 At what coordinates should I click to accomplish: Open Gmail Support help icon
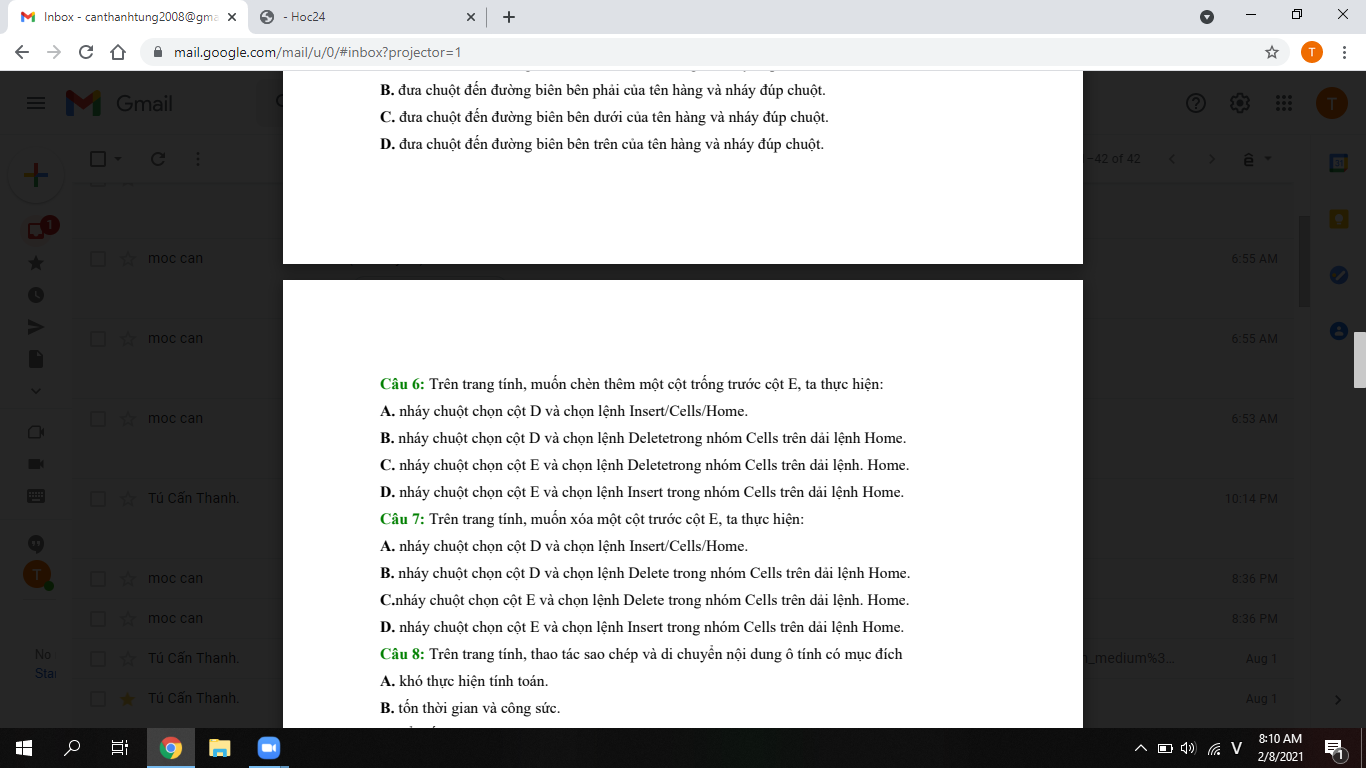pos(1195,103)
